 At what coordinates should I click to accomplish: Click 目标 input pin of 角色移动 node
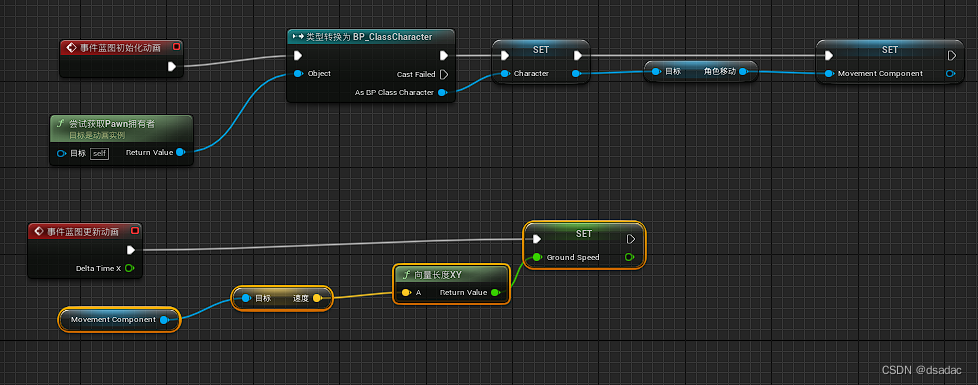656,72
